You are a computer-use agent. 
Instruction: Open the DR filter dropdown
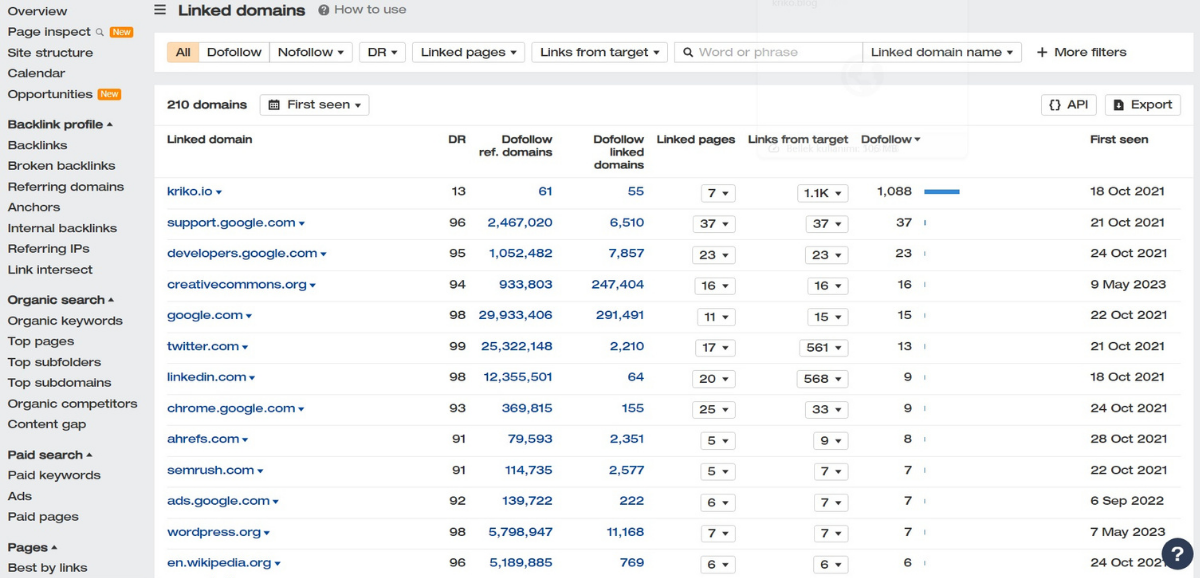click(383, 52)
